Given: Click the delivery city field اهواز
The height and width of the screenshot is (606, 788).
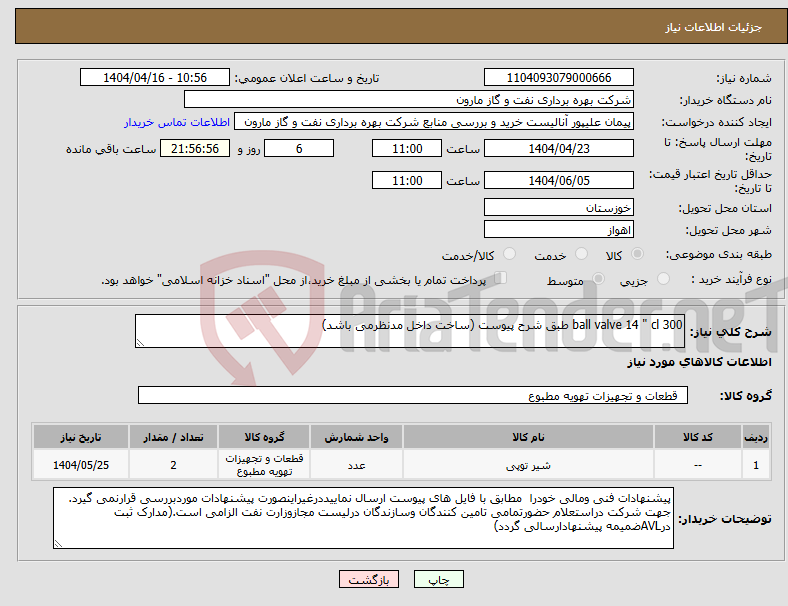Looking at the screenshot, I should click(558, 230).
